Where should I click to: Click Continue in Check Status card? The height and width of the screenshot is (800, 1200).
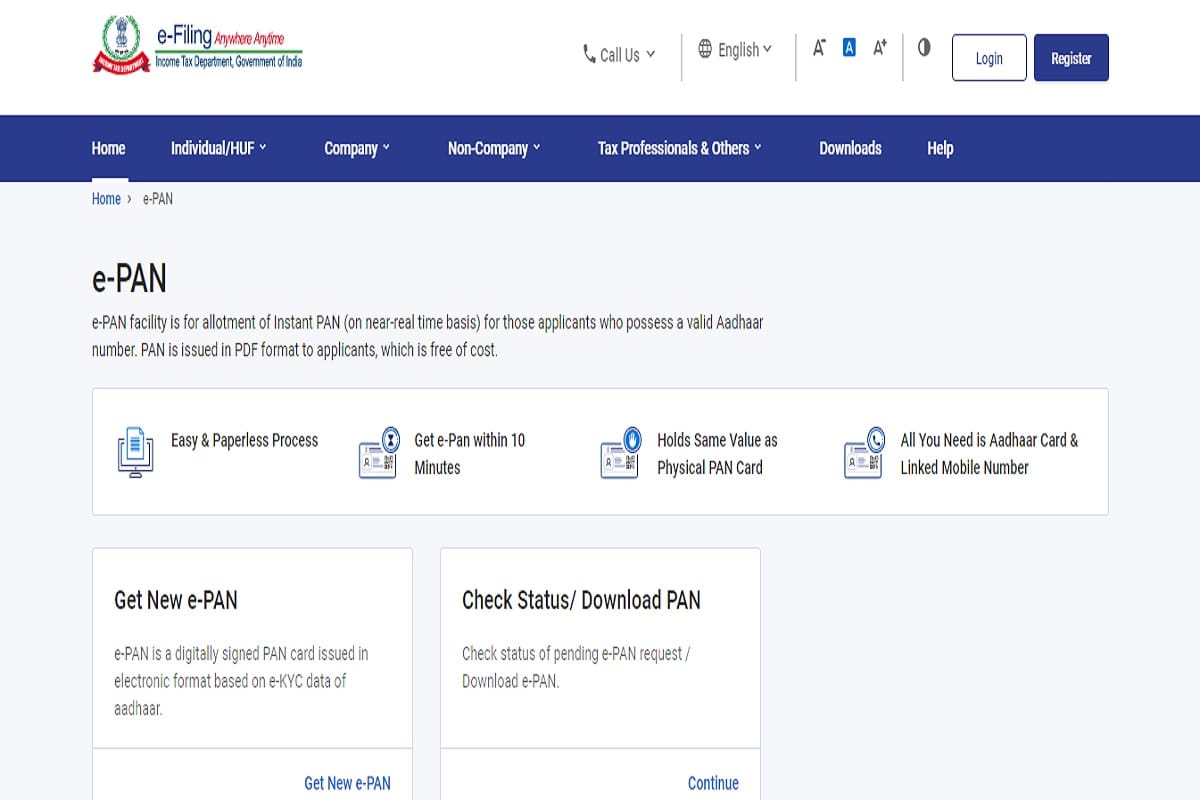[x=713, y=783]
